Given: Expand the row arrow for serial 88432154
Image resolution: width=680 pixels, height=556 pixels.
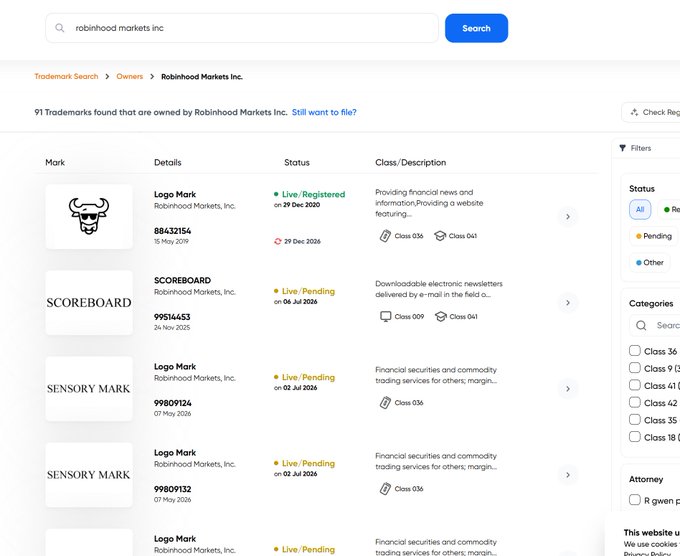Looking at the screenshot, I should coord(568,216).
